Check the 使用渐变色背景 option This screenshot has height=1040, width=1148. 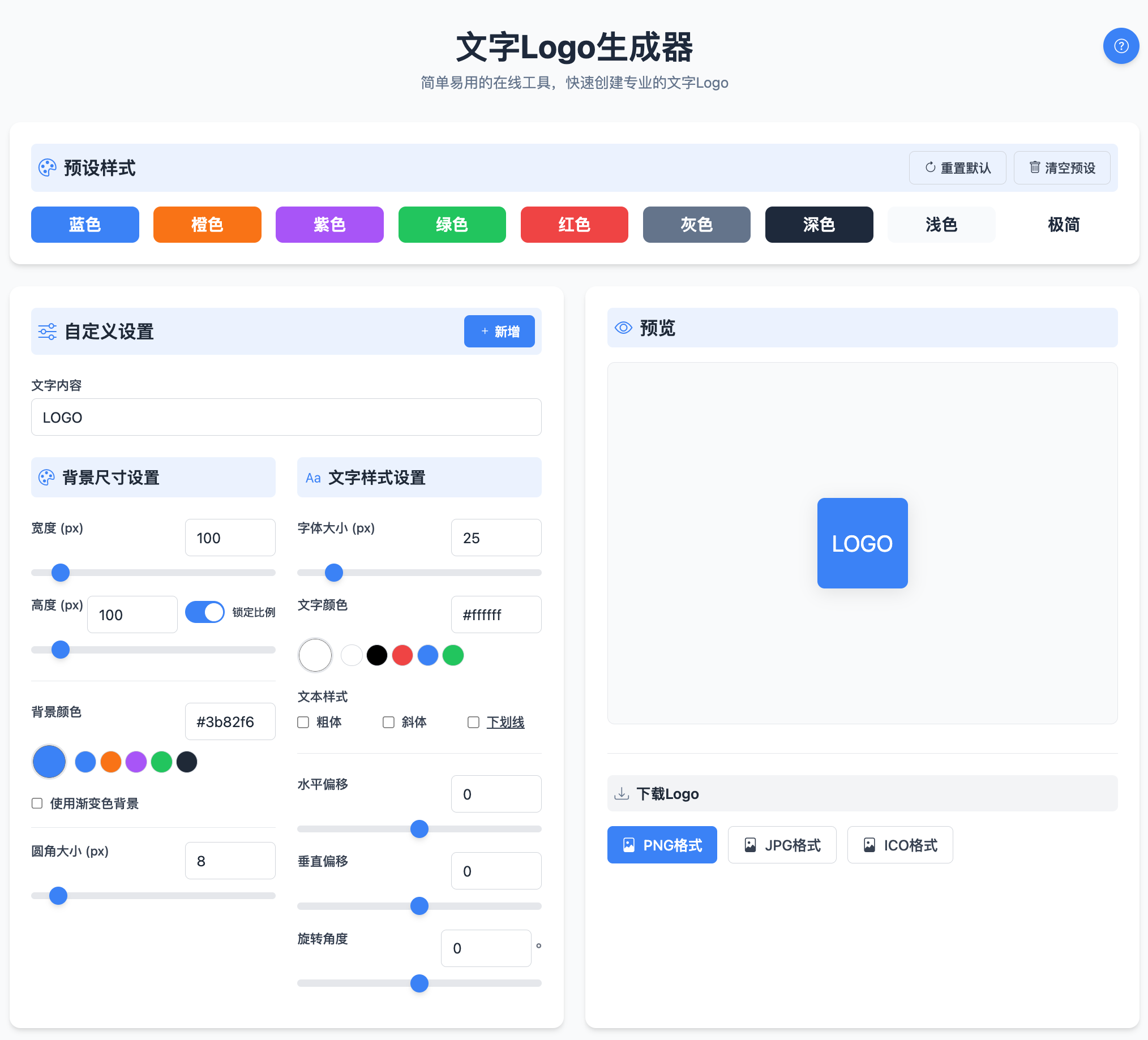coord(37,803)
